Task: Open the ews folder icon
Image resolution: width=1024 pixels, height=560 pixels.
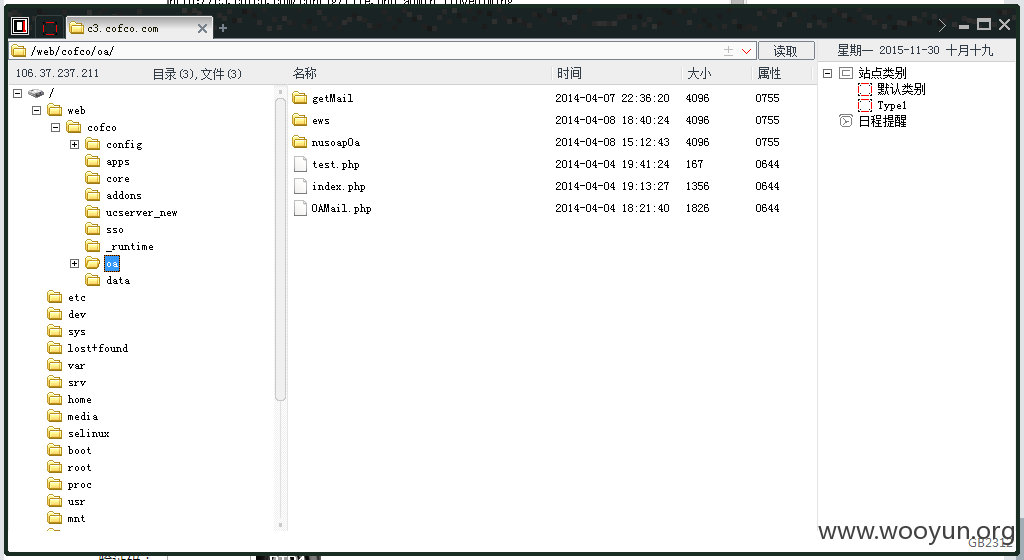Action: tap(300, 120)
